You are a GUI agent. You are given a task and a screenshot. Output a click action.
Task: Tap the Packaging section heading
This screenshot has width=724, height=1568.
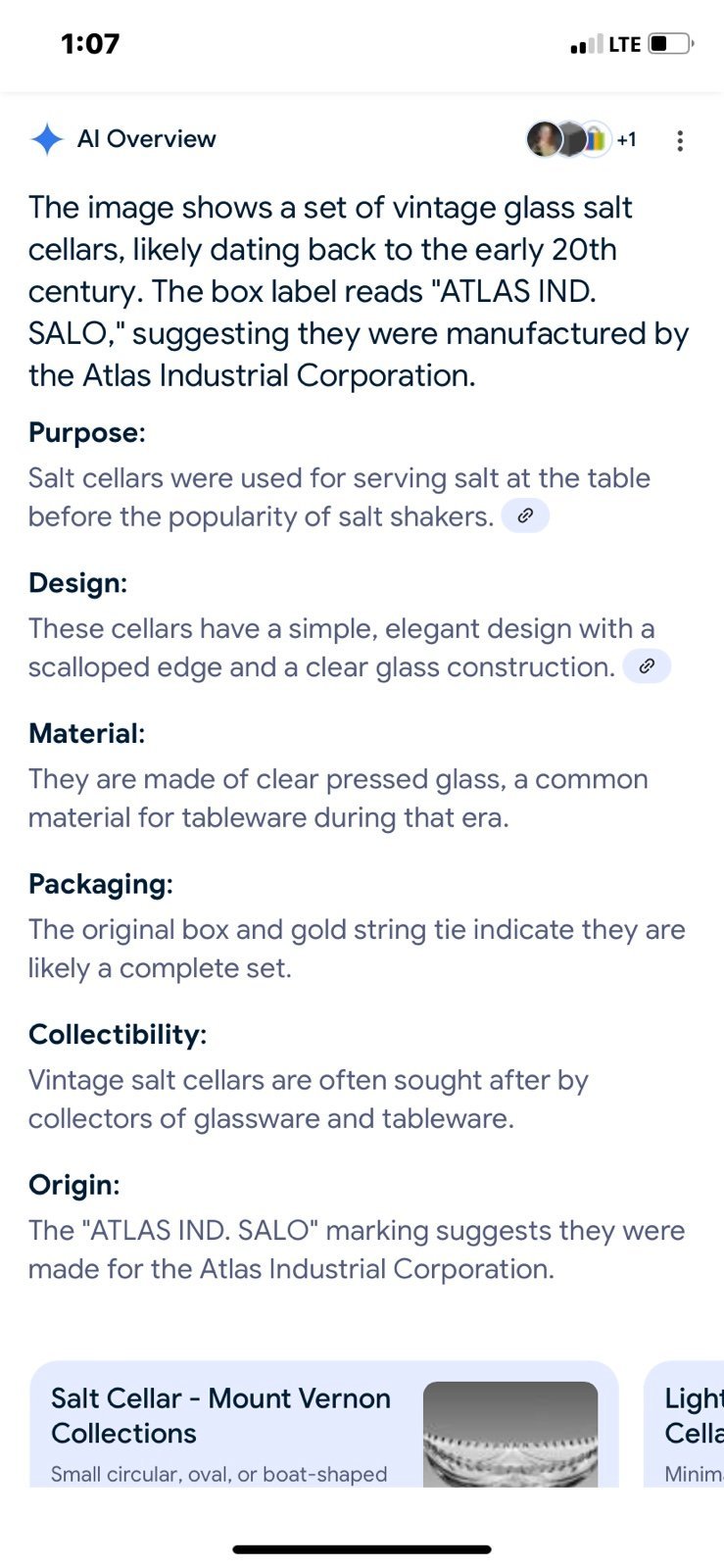click(101, 884)
